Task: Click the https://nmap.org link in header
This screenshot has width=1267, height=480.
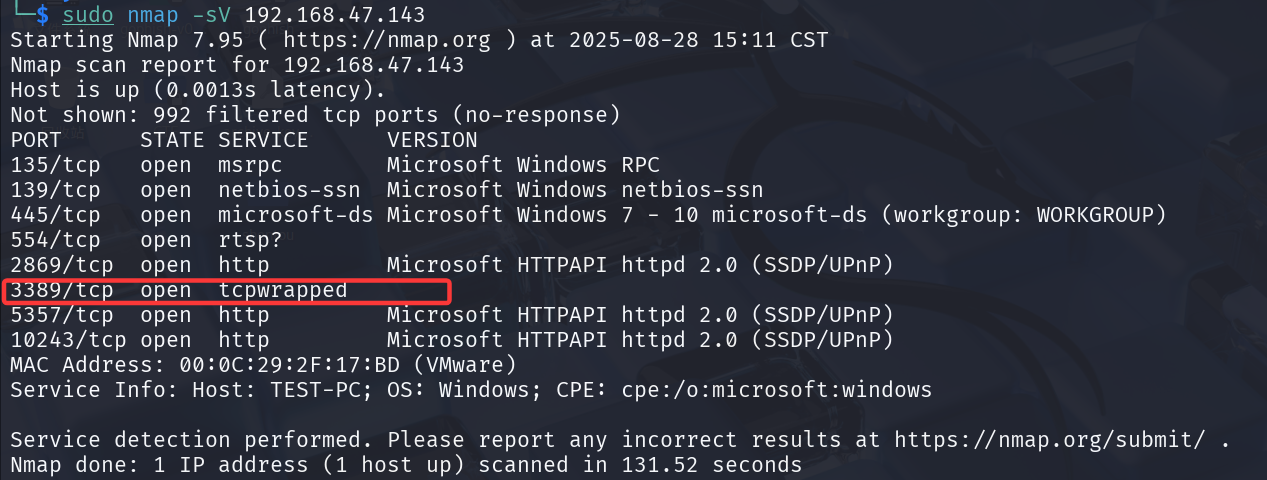Action: (386, 41)
